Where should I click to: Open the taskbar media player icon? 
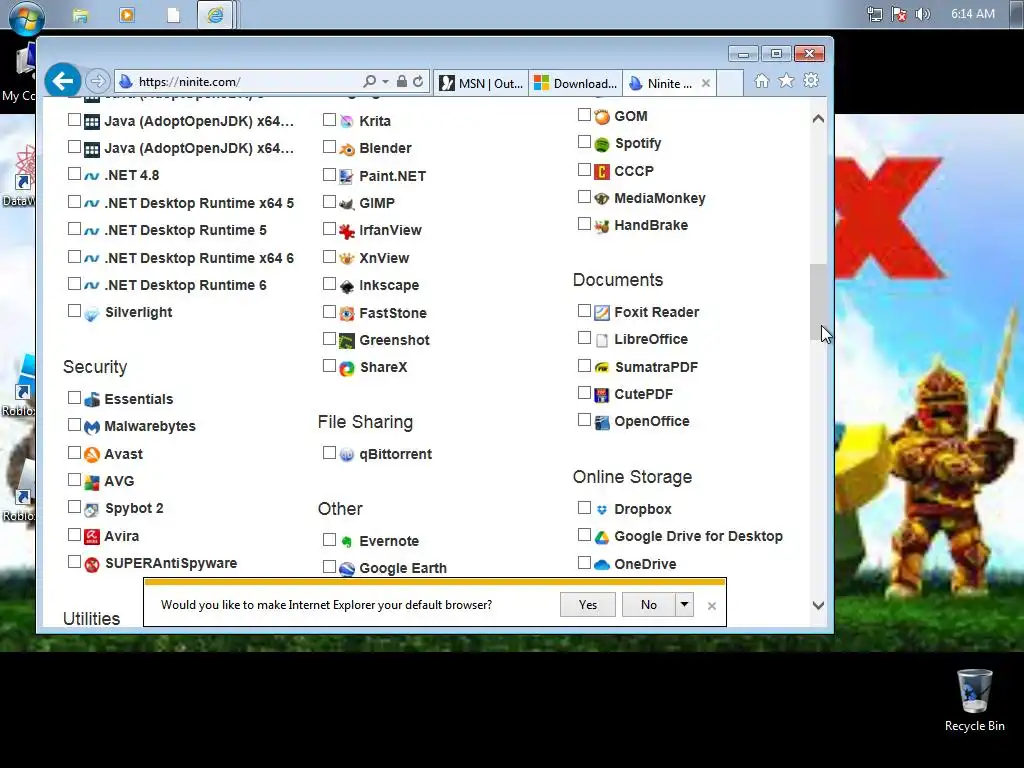127,15
